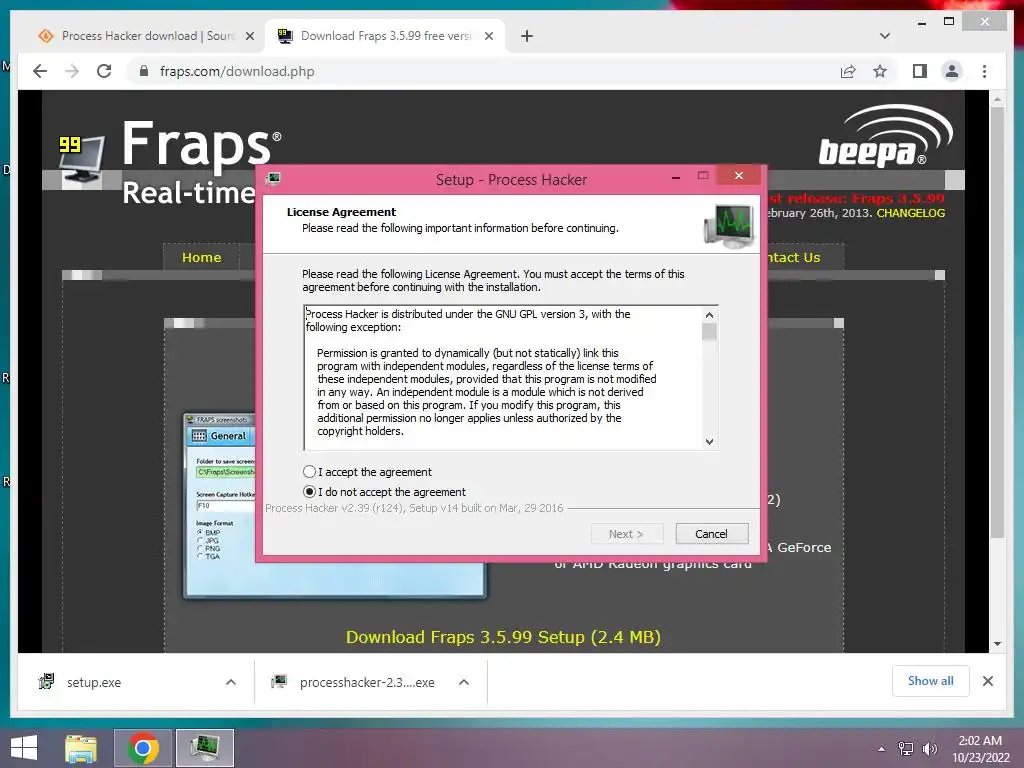Screen dimensions: 1024x768
Task: Click the beepa logo
Action: (x=885, y=136)
